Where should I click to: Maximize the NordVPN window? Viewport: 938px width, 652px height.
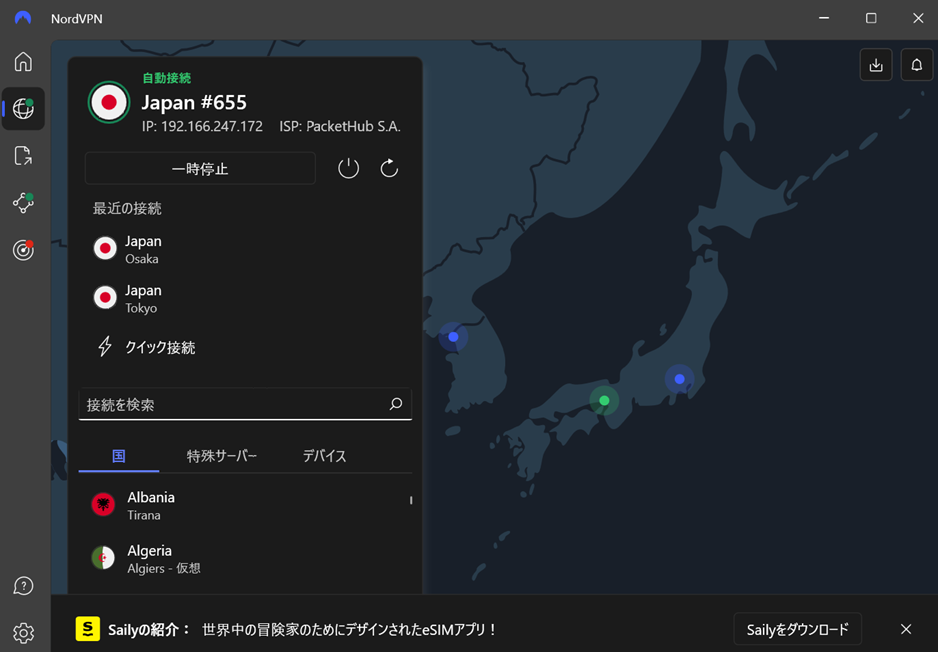[x=871, y=18]
